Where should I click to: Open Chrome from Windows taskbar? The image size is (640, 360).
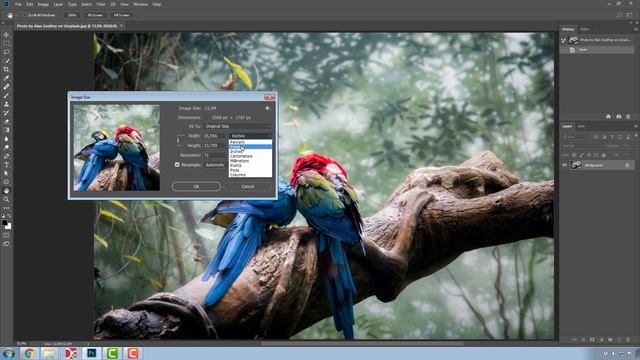(x=29, y=353)
